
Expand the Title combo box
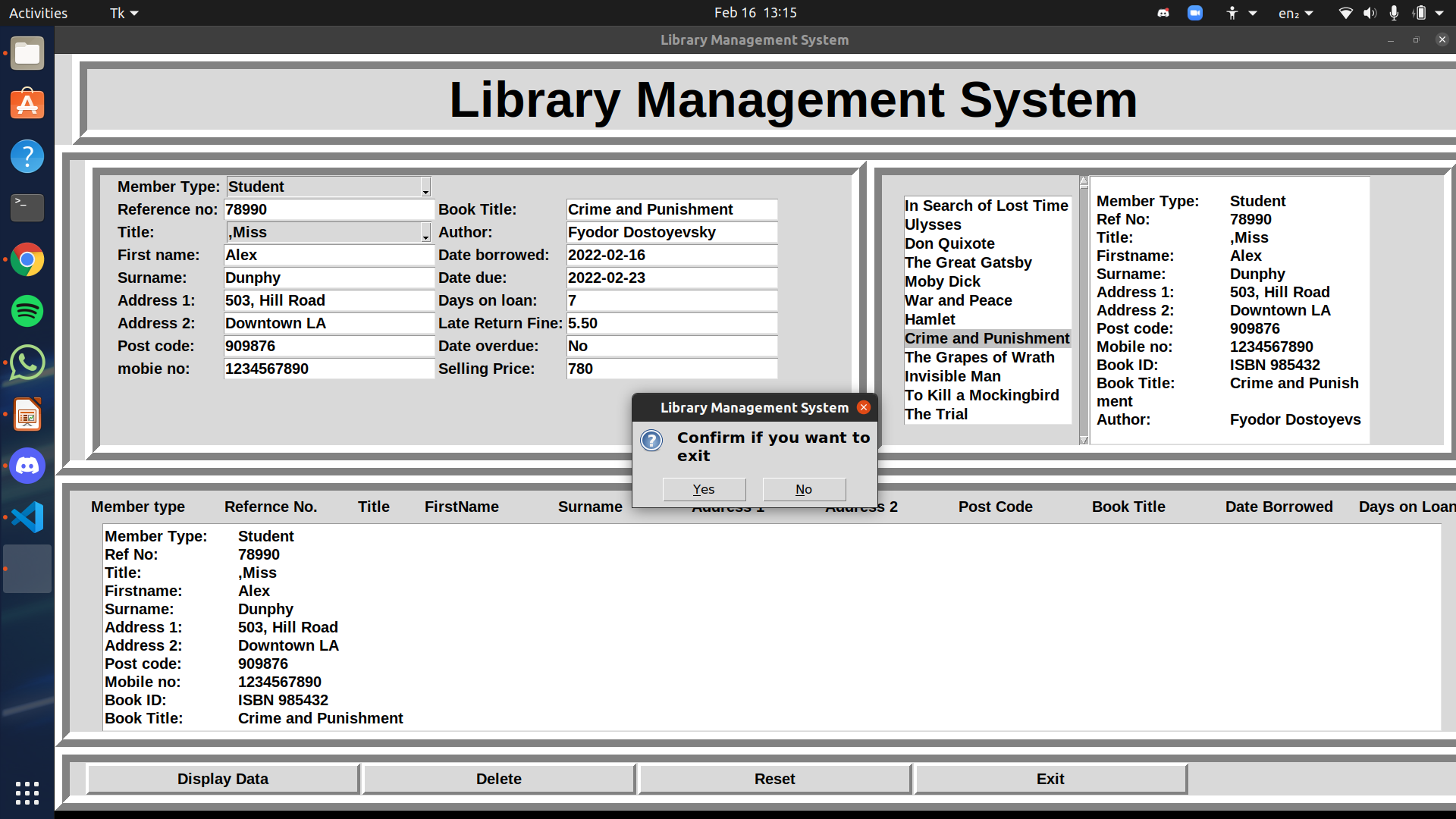pyautogui.click(x=425, y=233)
